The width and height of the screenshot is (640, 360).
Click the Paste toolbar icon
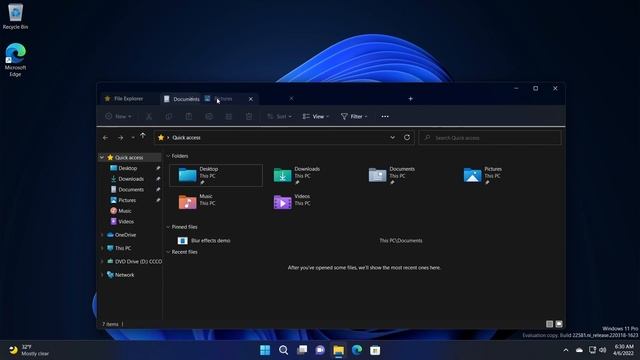(189, 117)
